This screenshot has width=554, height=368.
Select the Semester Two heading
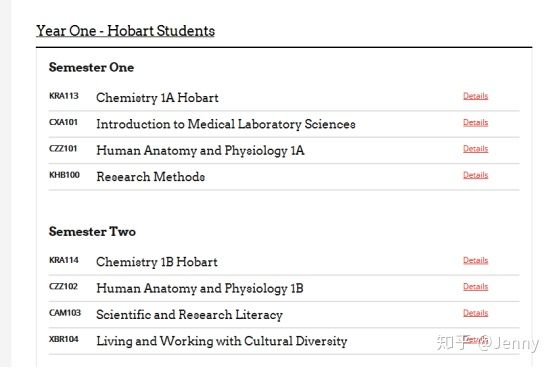coord(92,232)
